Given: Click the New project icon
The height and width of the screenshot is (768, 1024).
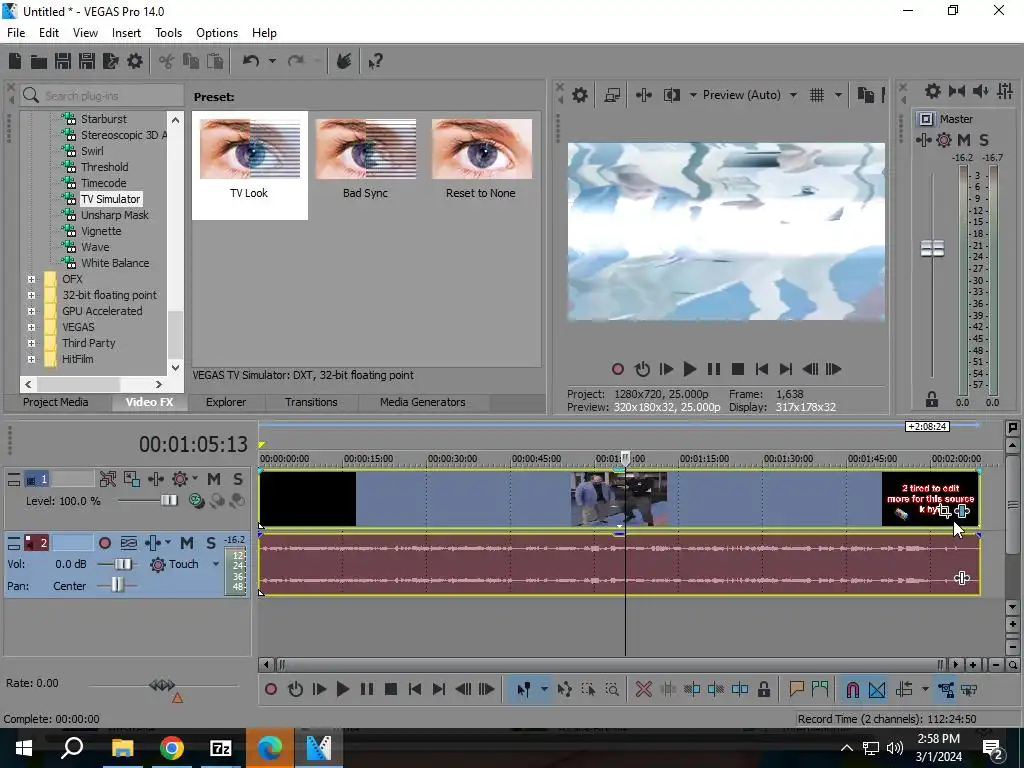Looking at the screenshot, I should 15,61.
